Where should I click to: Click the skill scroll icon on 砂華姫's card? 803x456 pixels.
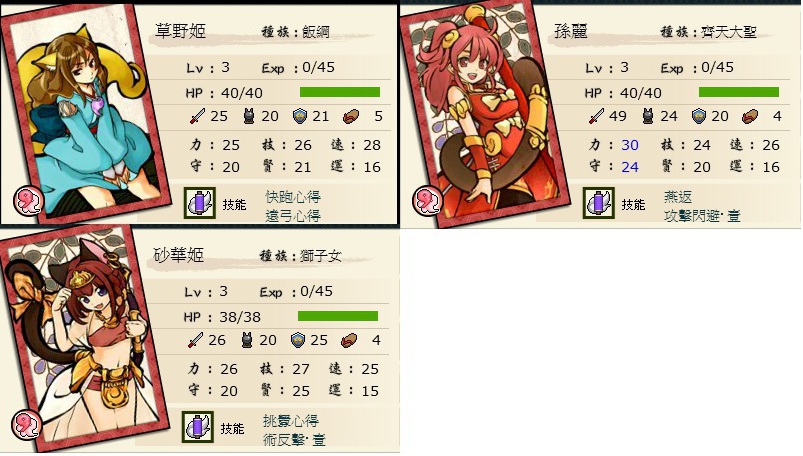(x=197, y=426)
